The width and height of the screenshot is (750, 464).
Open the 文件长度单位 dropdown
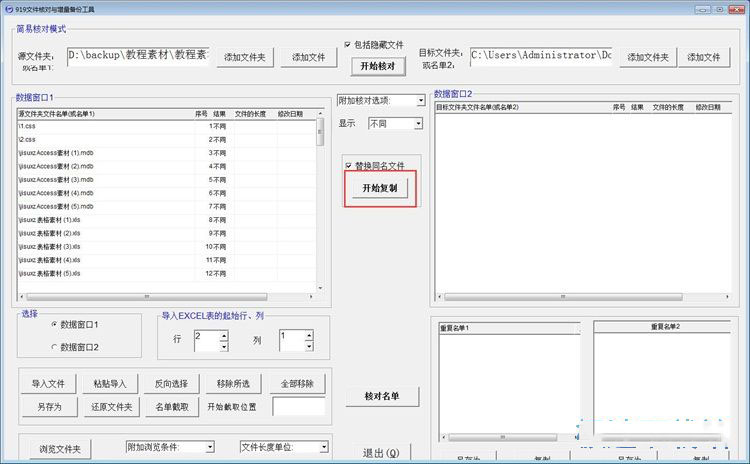pos(324,447)
